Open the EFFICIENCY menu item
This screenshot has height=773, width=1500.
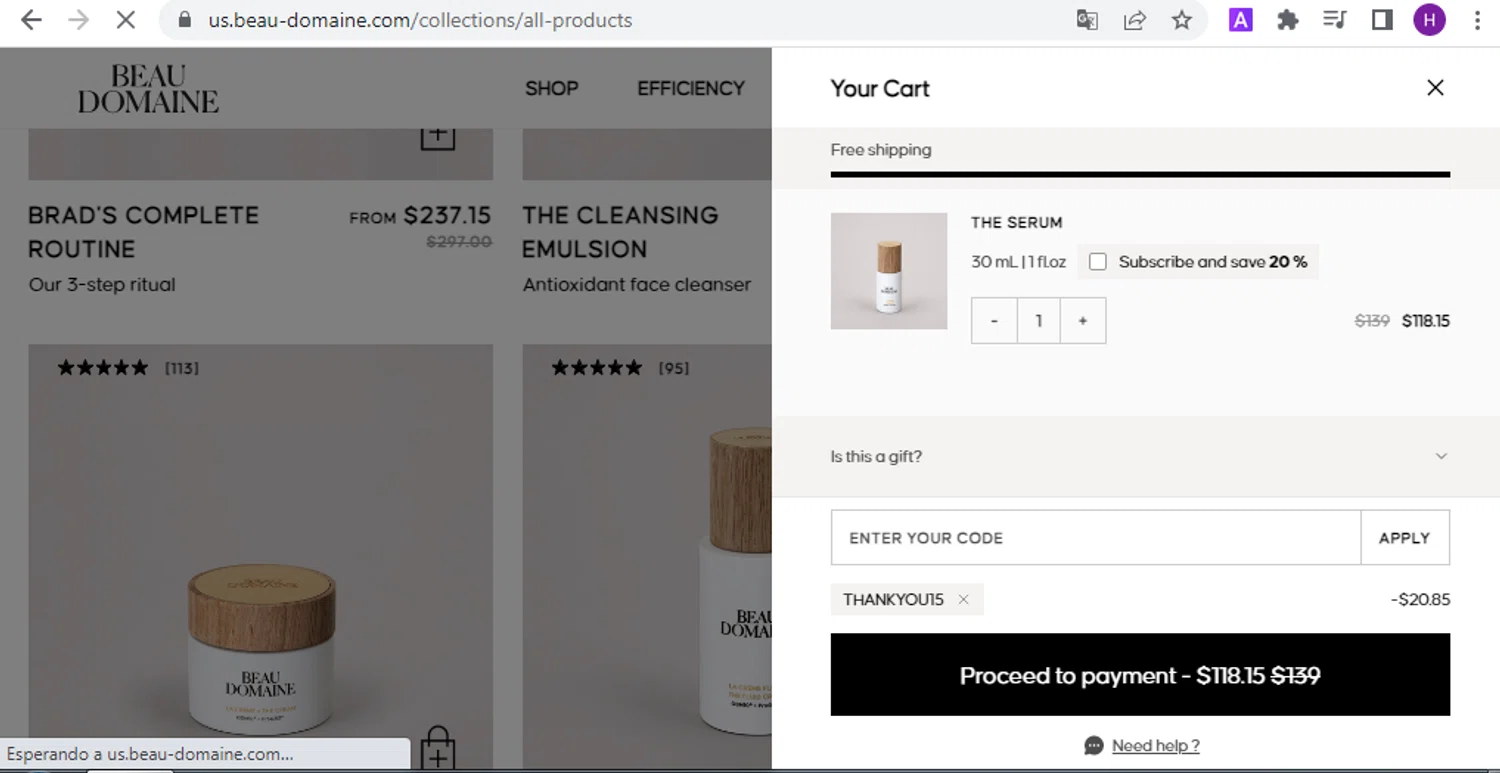[691, 88]
